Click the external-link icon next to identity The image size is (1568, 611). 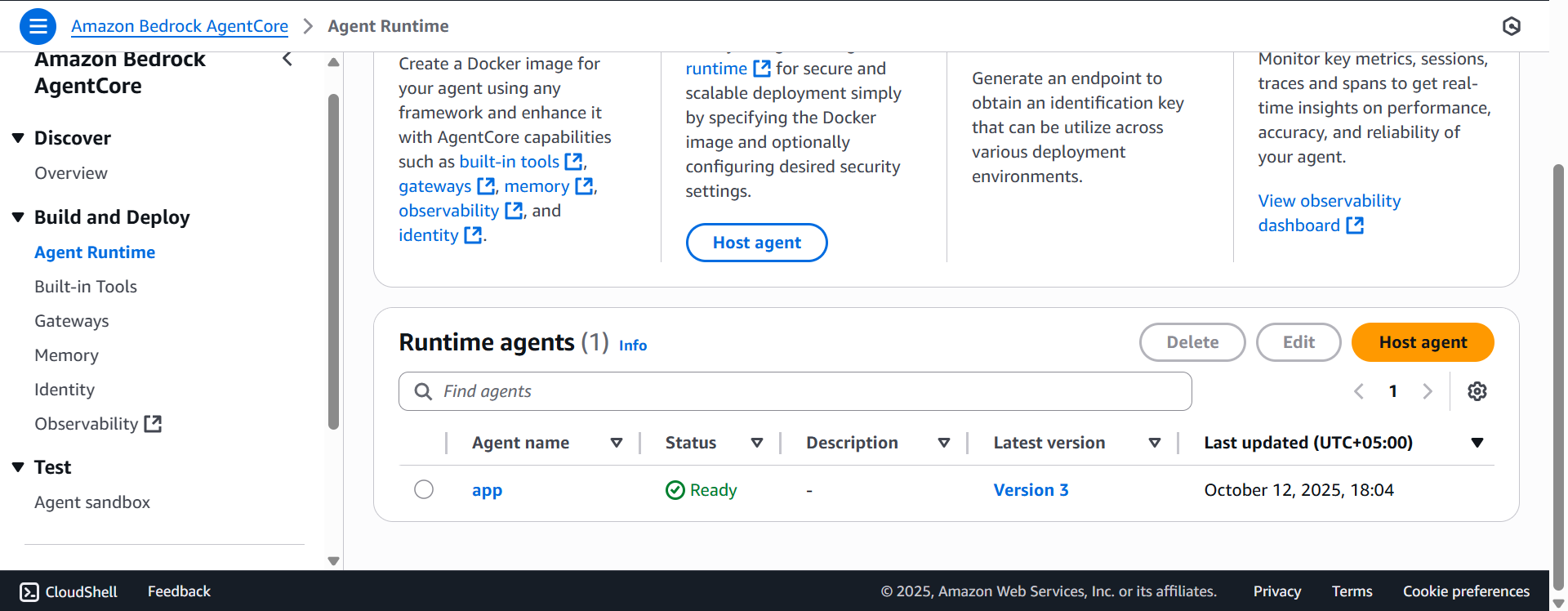coord(473,235)
